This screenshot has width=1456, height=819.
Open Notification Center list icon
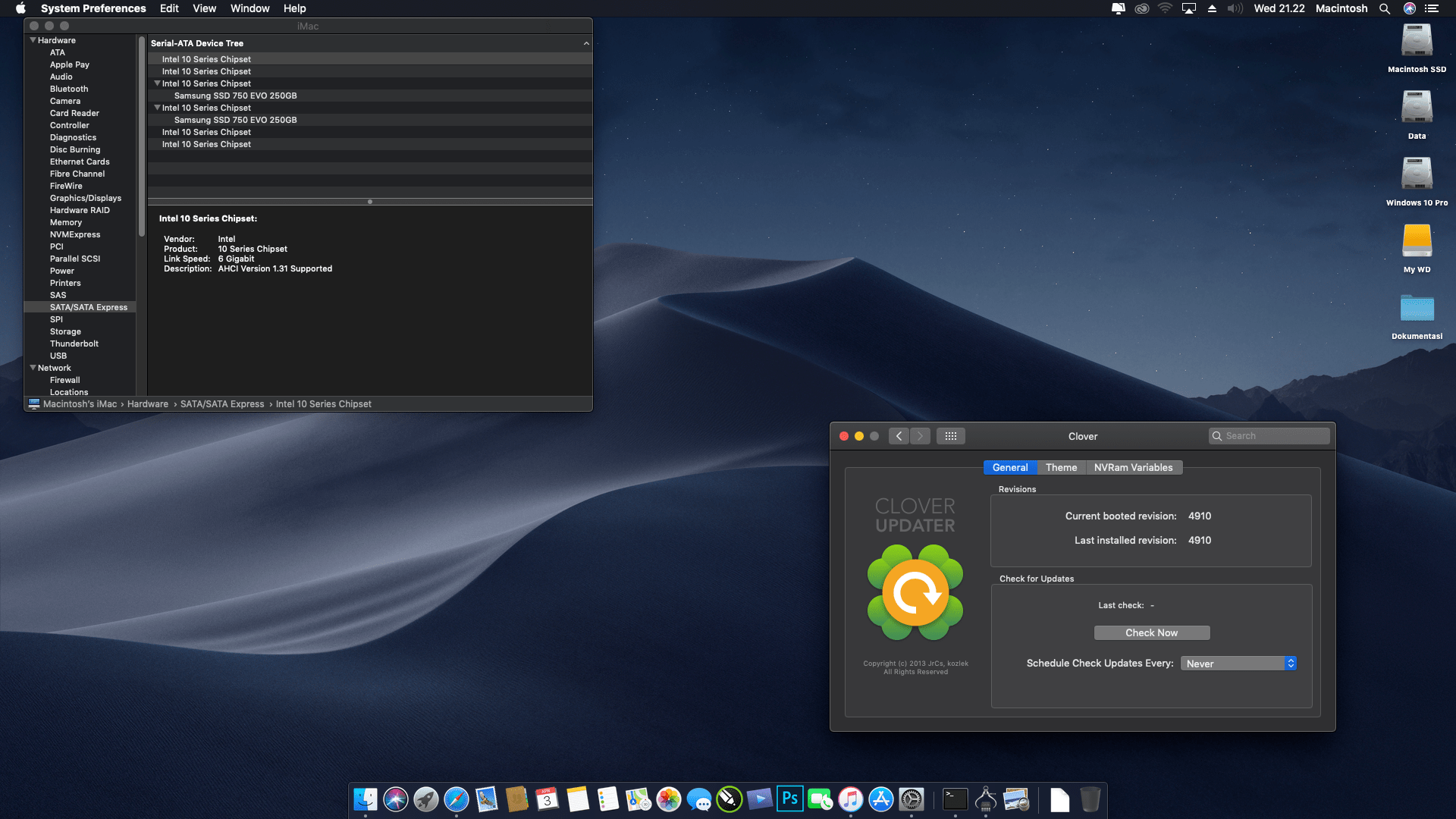tap(1432, 8)
